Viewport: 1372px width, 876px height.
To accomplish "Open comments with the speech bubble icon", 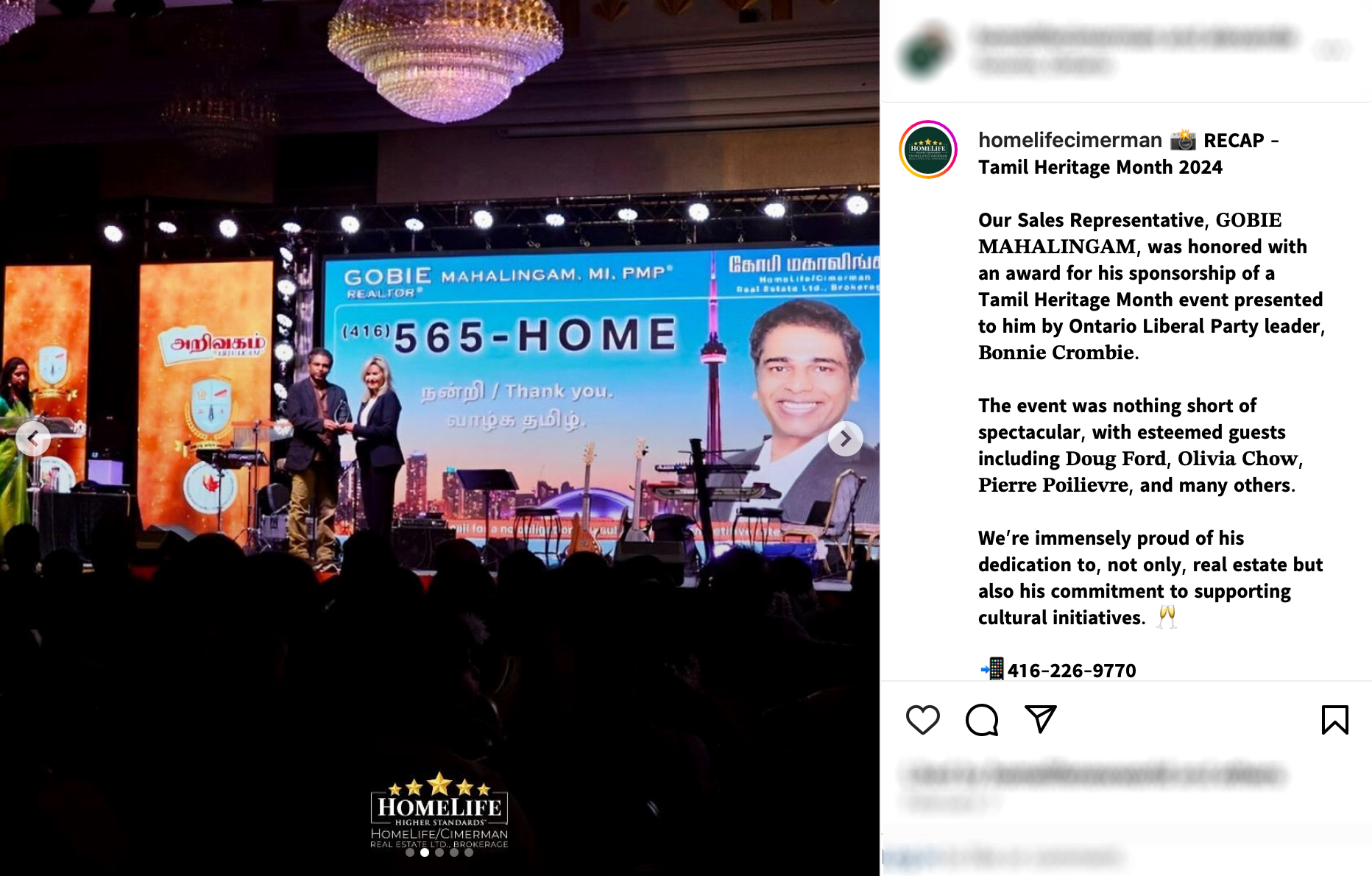I will [x=982, y=719].
